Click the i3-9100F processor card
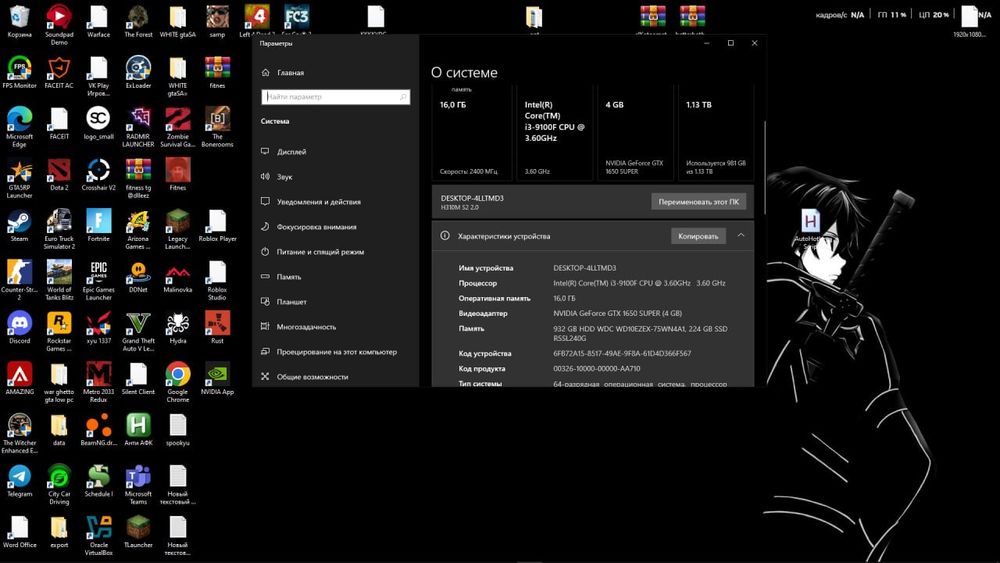This screenshot has height=563, width=1000. 554,133
